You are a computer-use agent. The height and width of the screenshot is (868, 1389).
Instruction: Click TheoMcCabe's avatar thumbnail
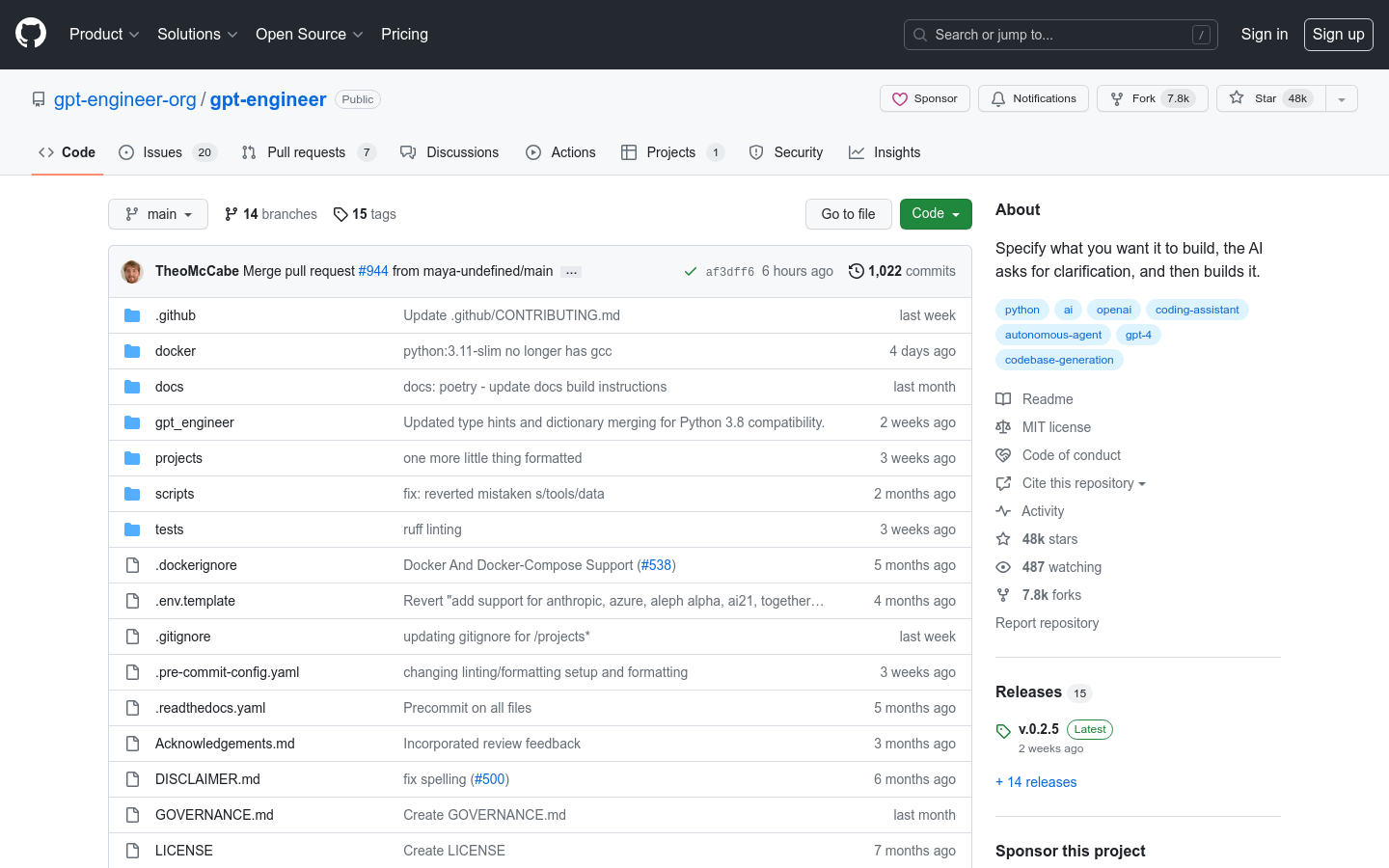coord(132,272)
